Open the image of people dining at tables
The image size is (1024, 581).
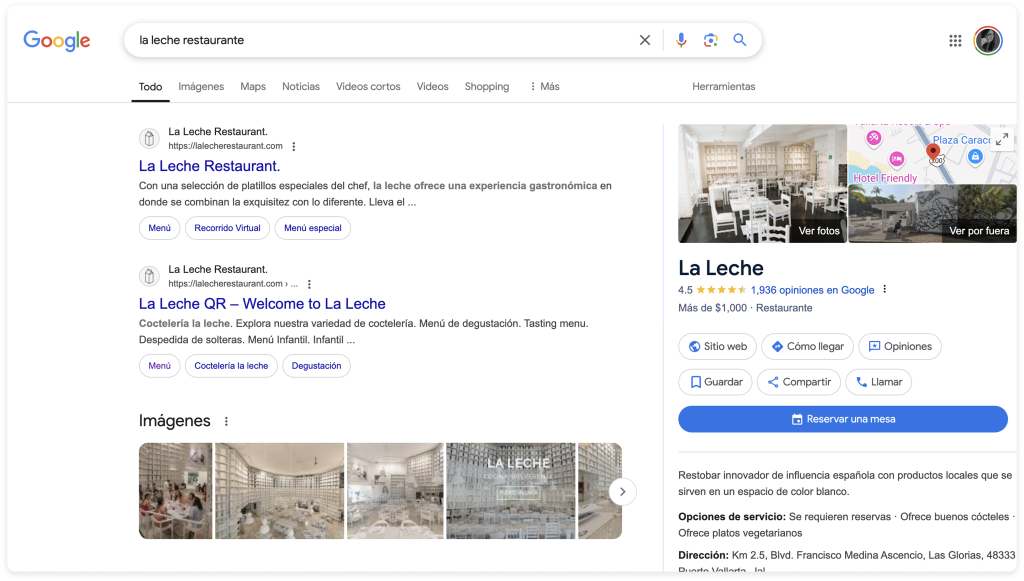point(176,491)
